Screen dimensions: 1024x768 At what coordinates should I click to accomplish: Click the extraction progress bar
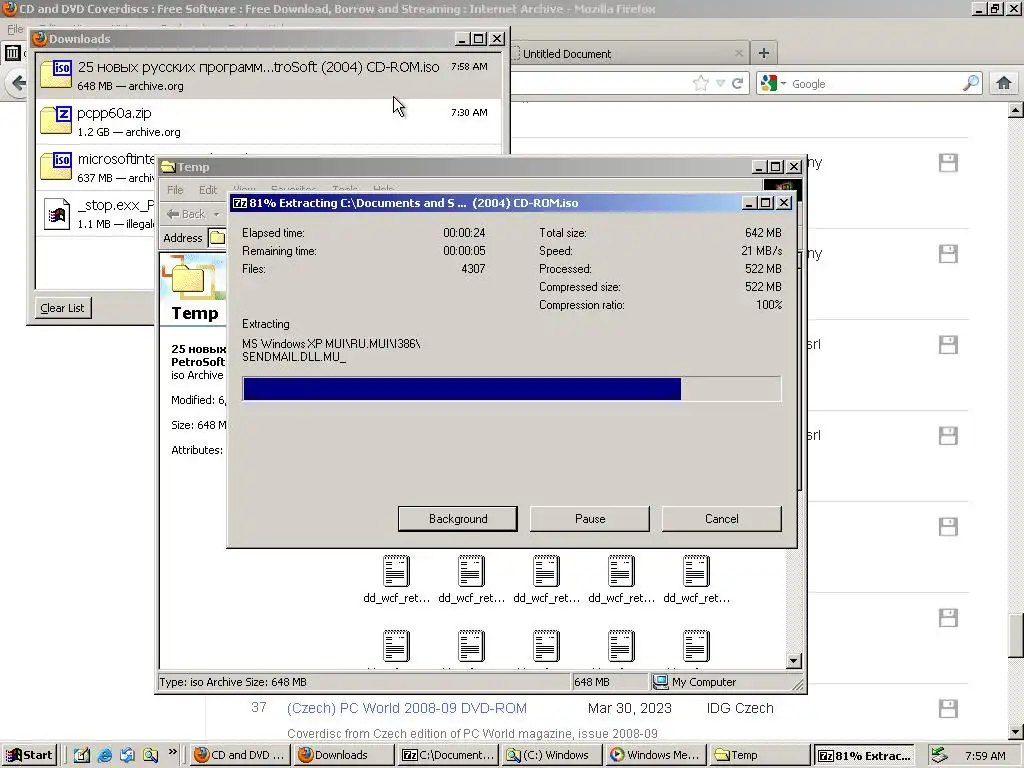point(511,389)
